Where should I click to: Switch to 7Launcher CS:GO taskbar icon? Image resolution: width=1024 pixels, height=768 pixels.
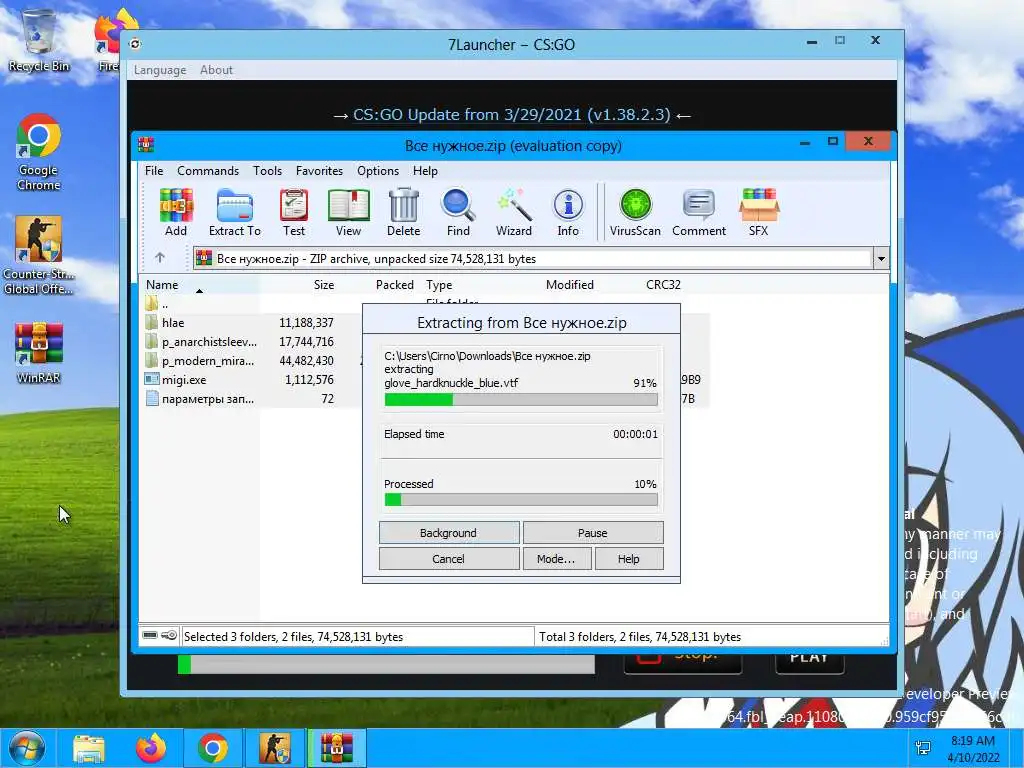[275, 748]
